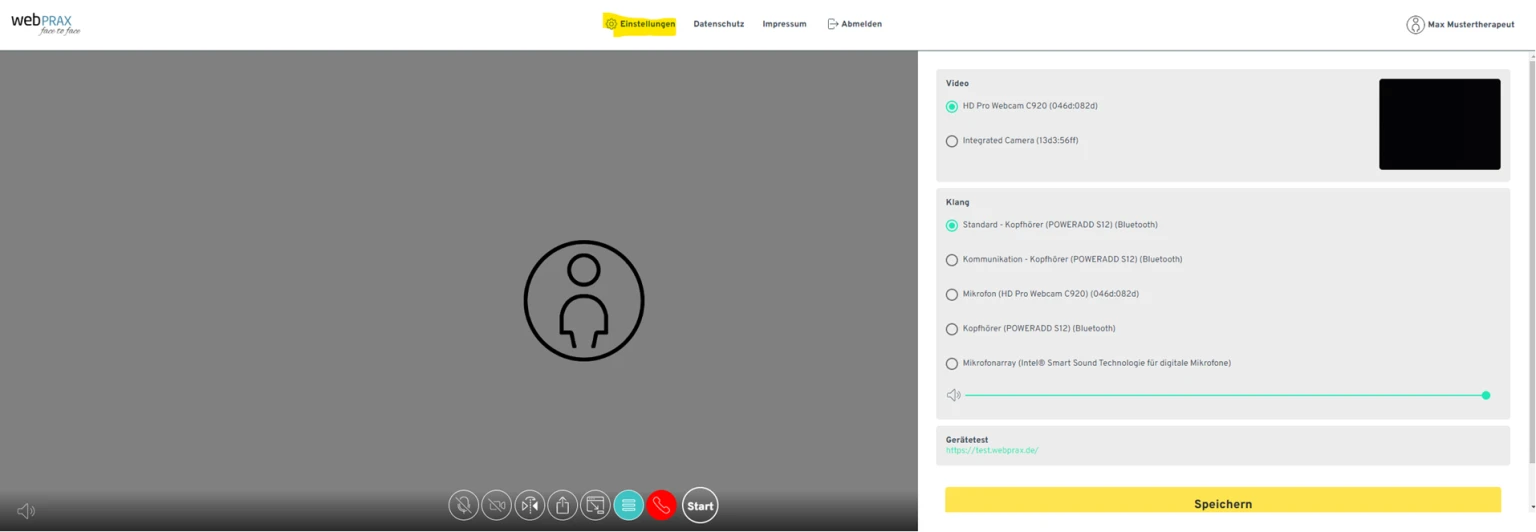The width and height of the screenshot is (1536, 532).
Task: Click the screen share upload icon
Action: pos(562,506)
